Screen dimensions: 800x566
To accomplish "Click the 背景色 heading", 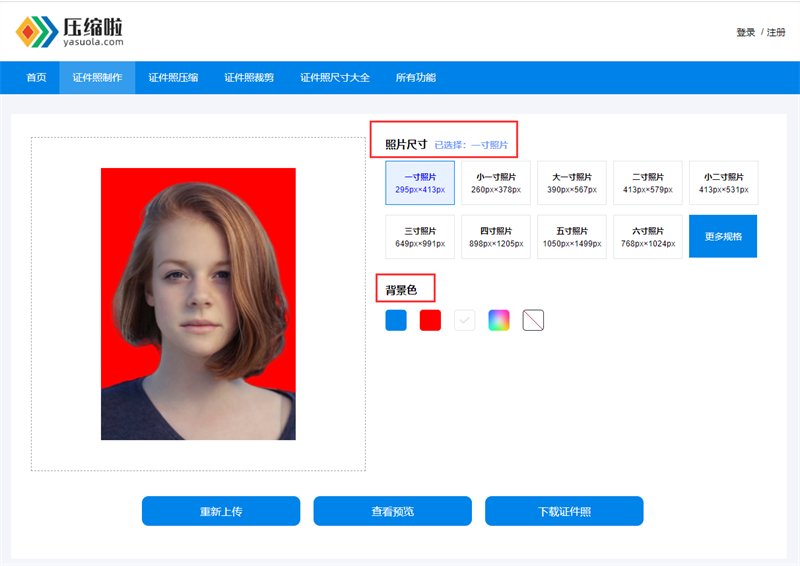I will tap(401, 290).
